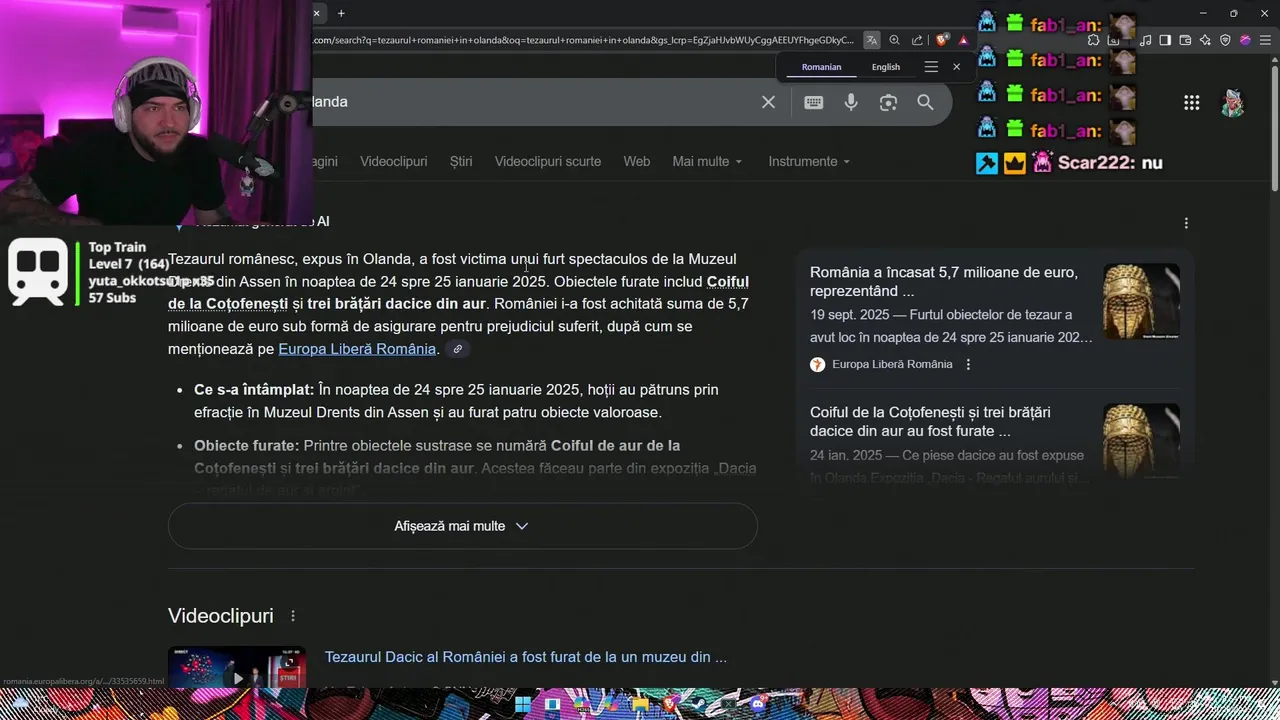The image size is (1280, 720).
Task: Switch to the Videoclipuri tab
Action: 393,161
